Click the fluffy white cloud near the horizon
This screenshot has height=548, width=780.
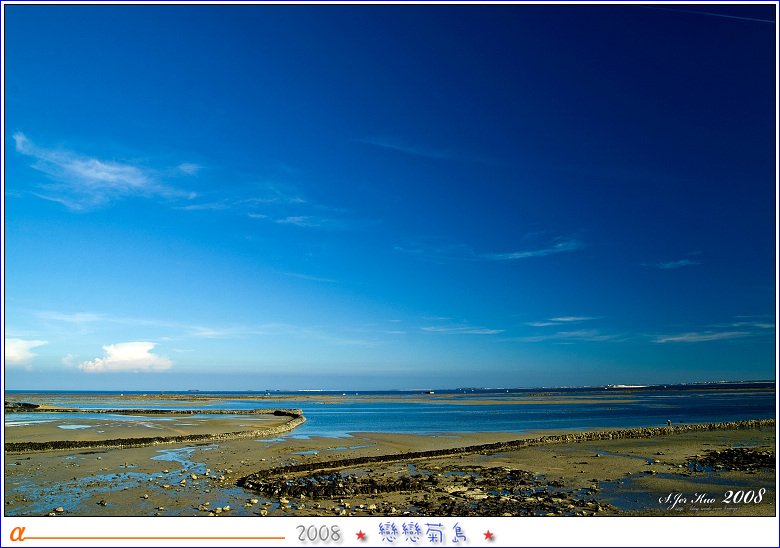pyautogui.click(x=127, y=357)
